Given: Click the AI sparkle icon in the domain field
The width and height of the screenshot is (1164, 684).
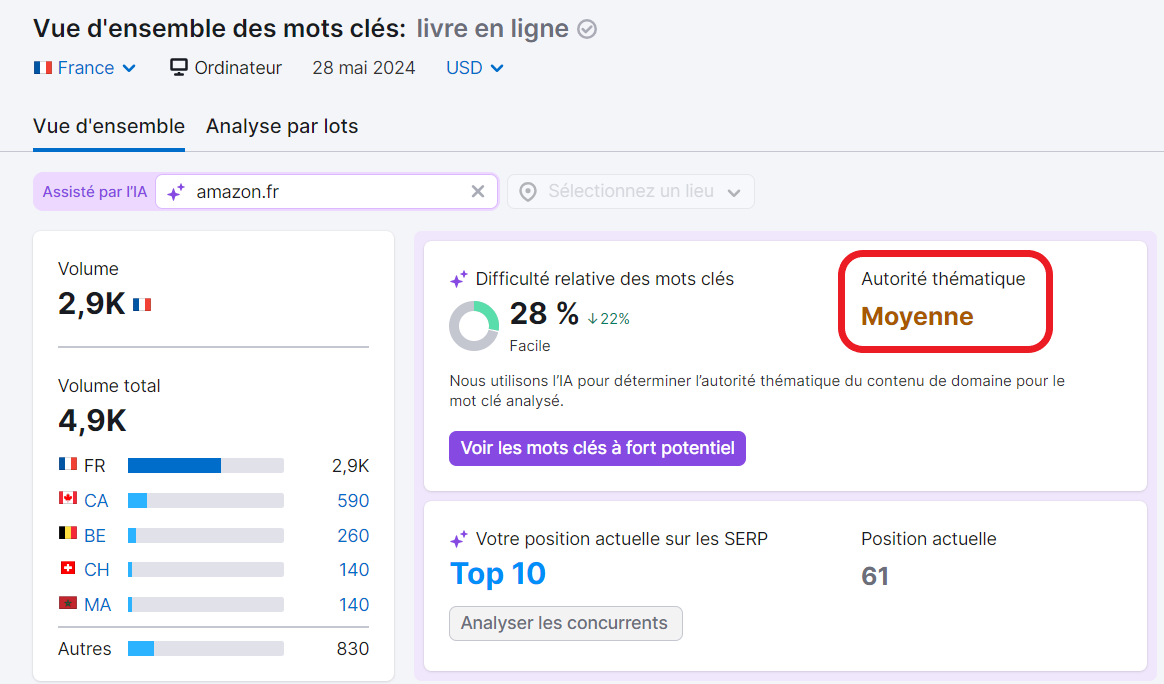Looking at the screenshot, I should (x=177, y=191).
